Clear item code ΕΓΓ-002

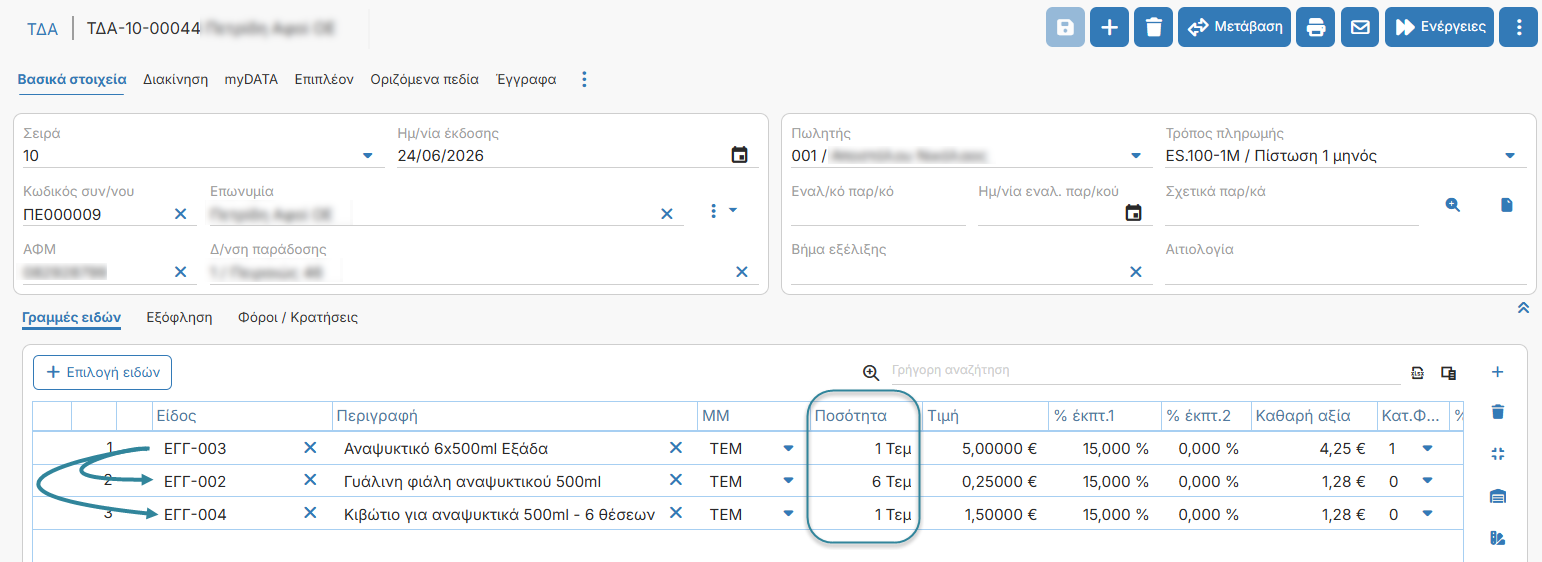click(x=310, y=481)
